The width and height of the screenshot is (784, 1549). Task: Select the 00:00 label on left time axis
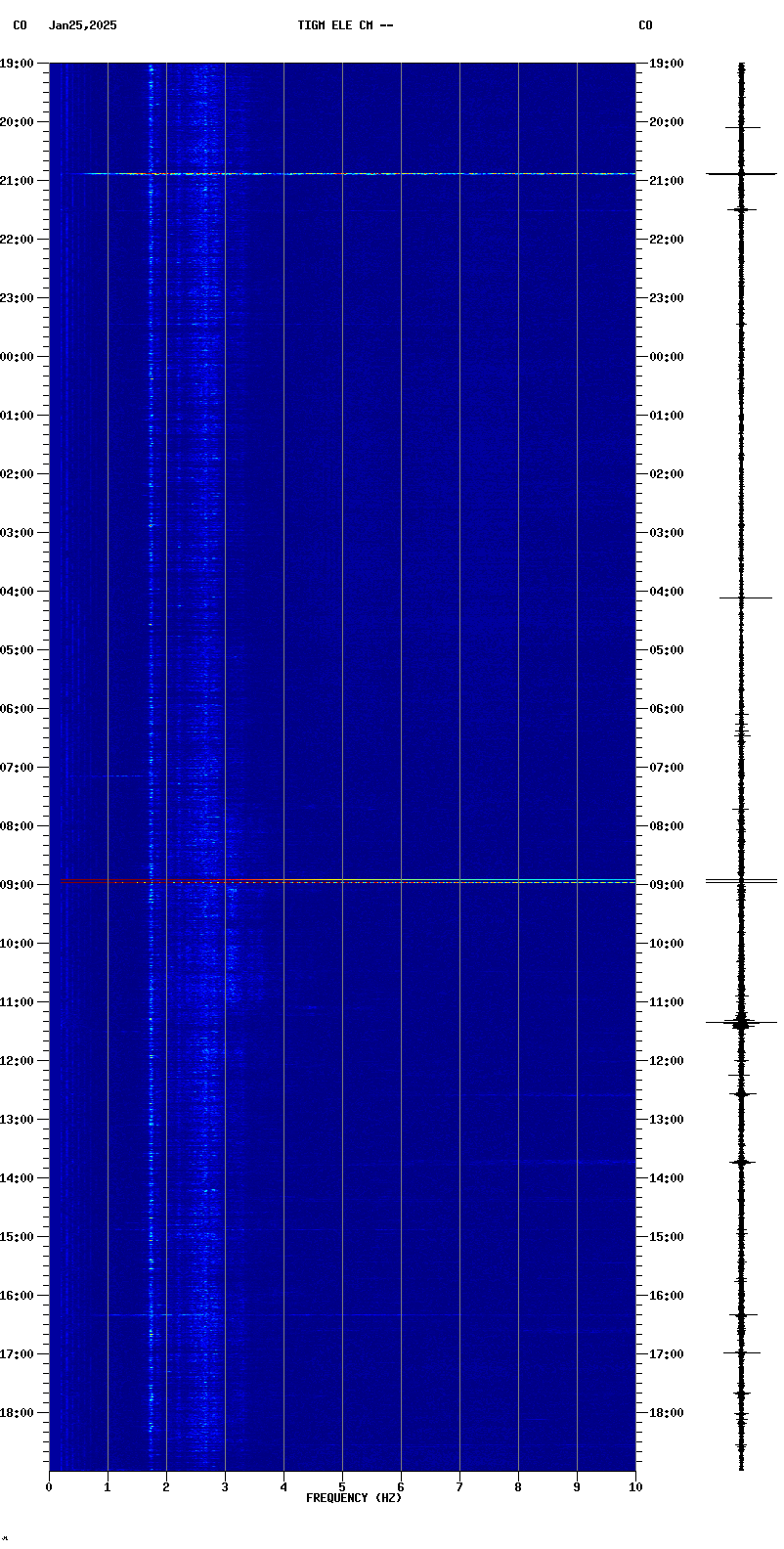(x=17, y=357)
